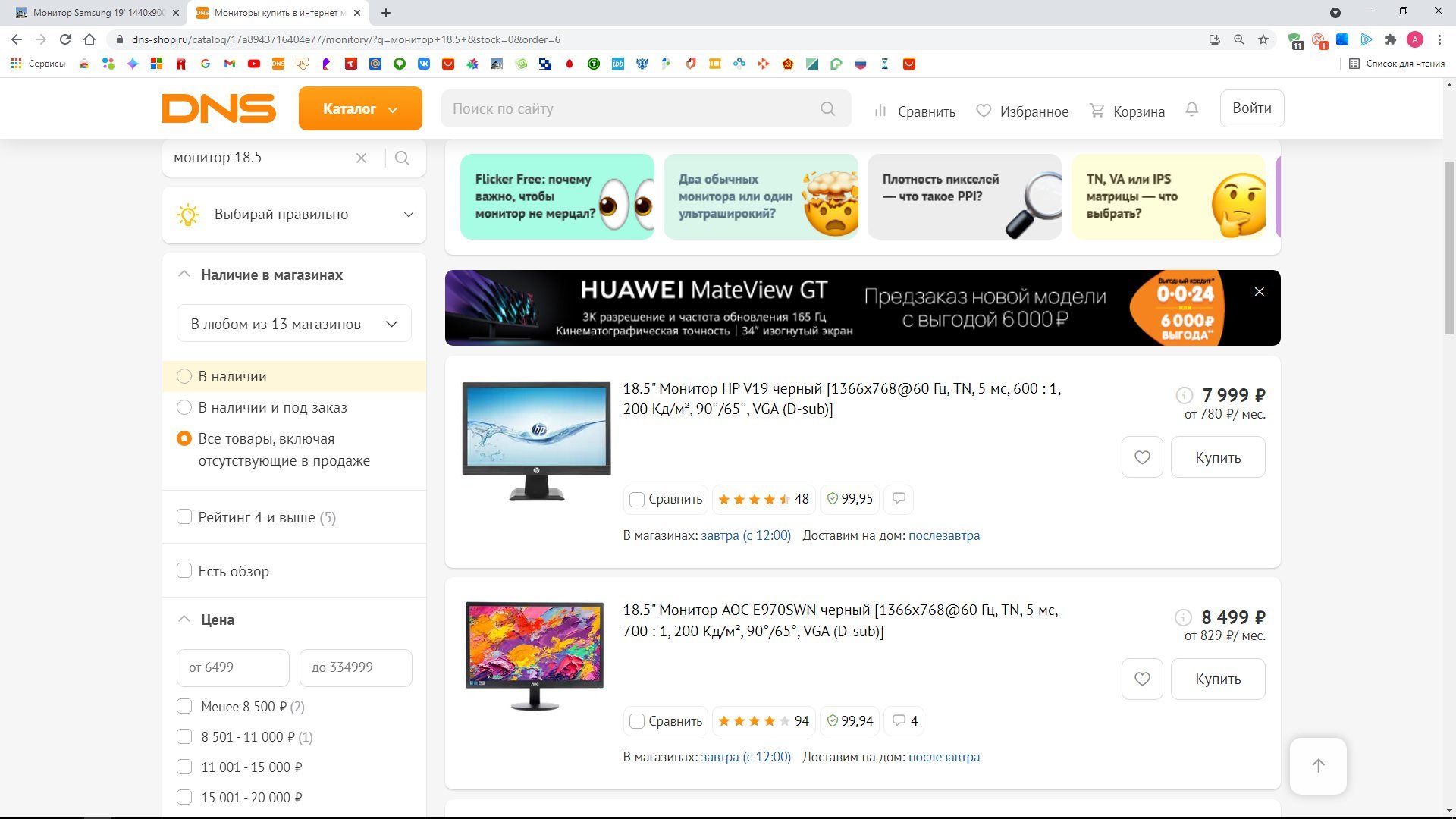Click HP V19 delivery послезавтра link

click(x=944, y=535)
